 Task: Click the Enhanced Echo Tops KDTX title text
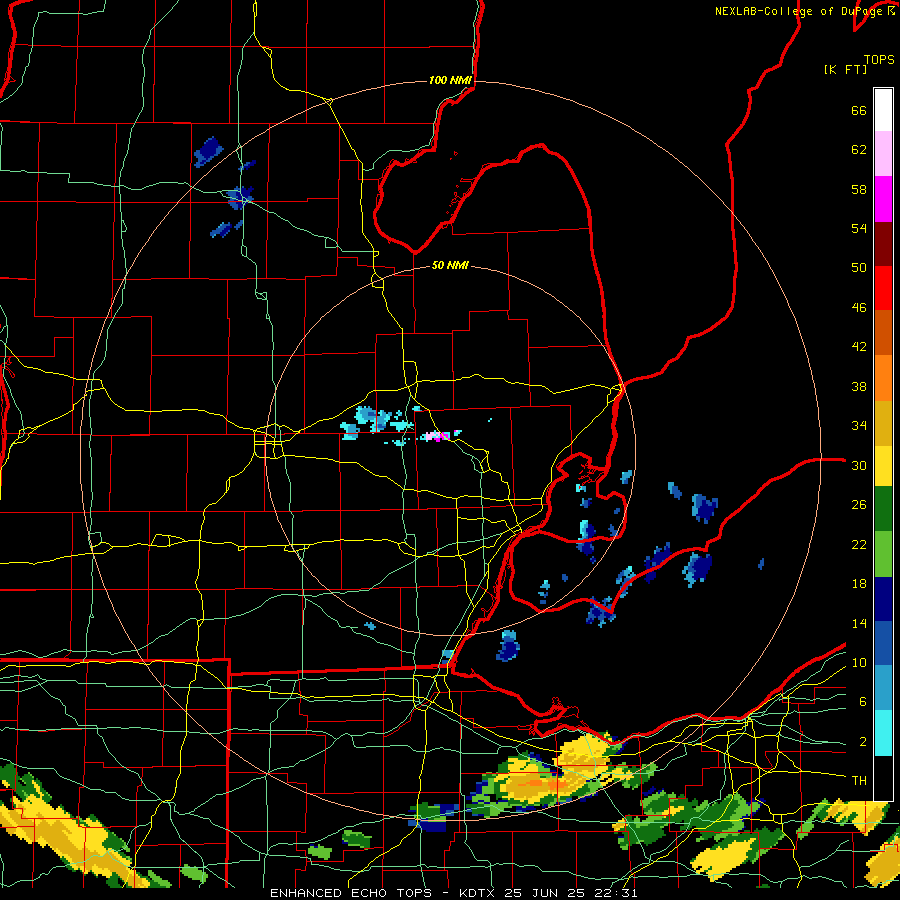[x=453, y=893]
